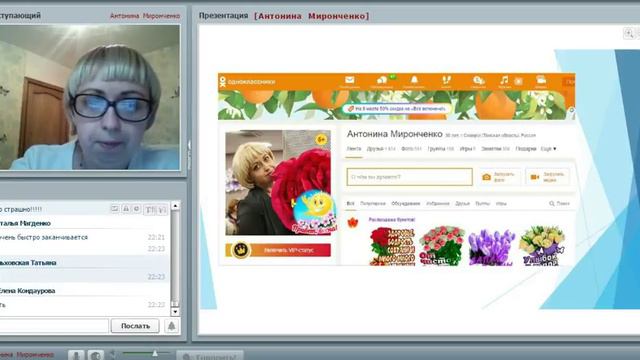Screen dimensions: 640x360
Task: Select the Обсуждаемое feed filter tab
Action: click(x=405, y=203)
